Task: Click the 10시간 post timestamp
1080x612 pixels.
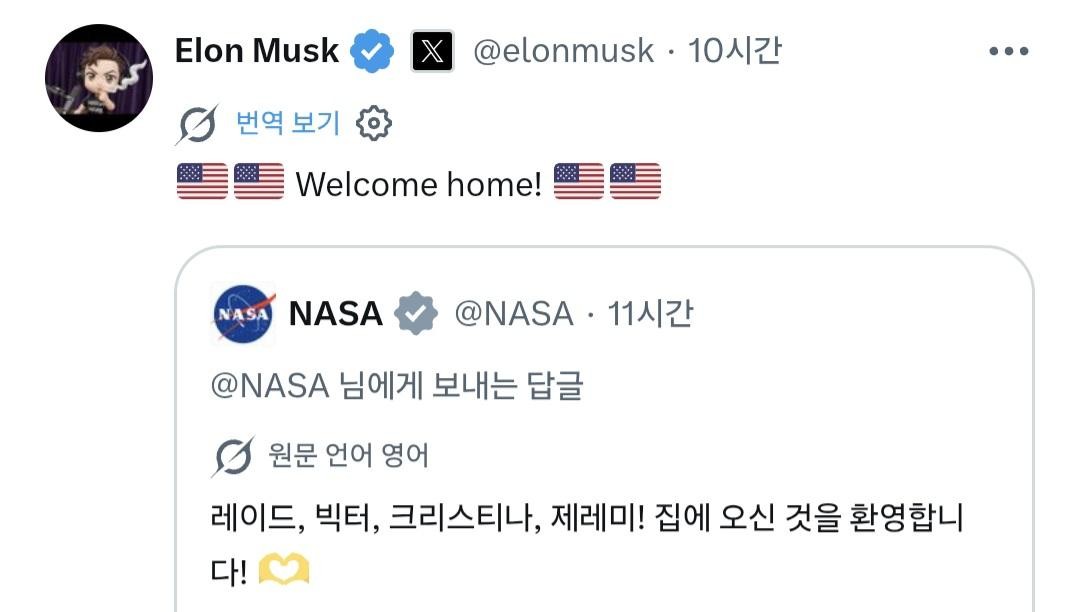Action: pos(735,51)
